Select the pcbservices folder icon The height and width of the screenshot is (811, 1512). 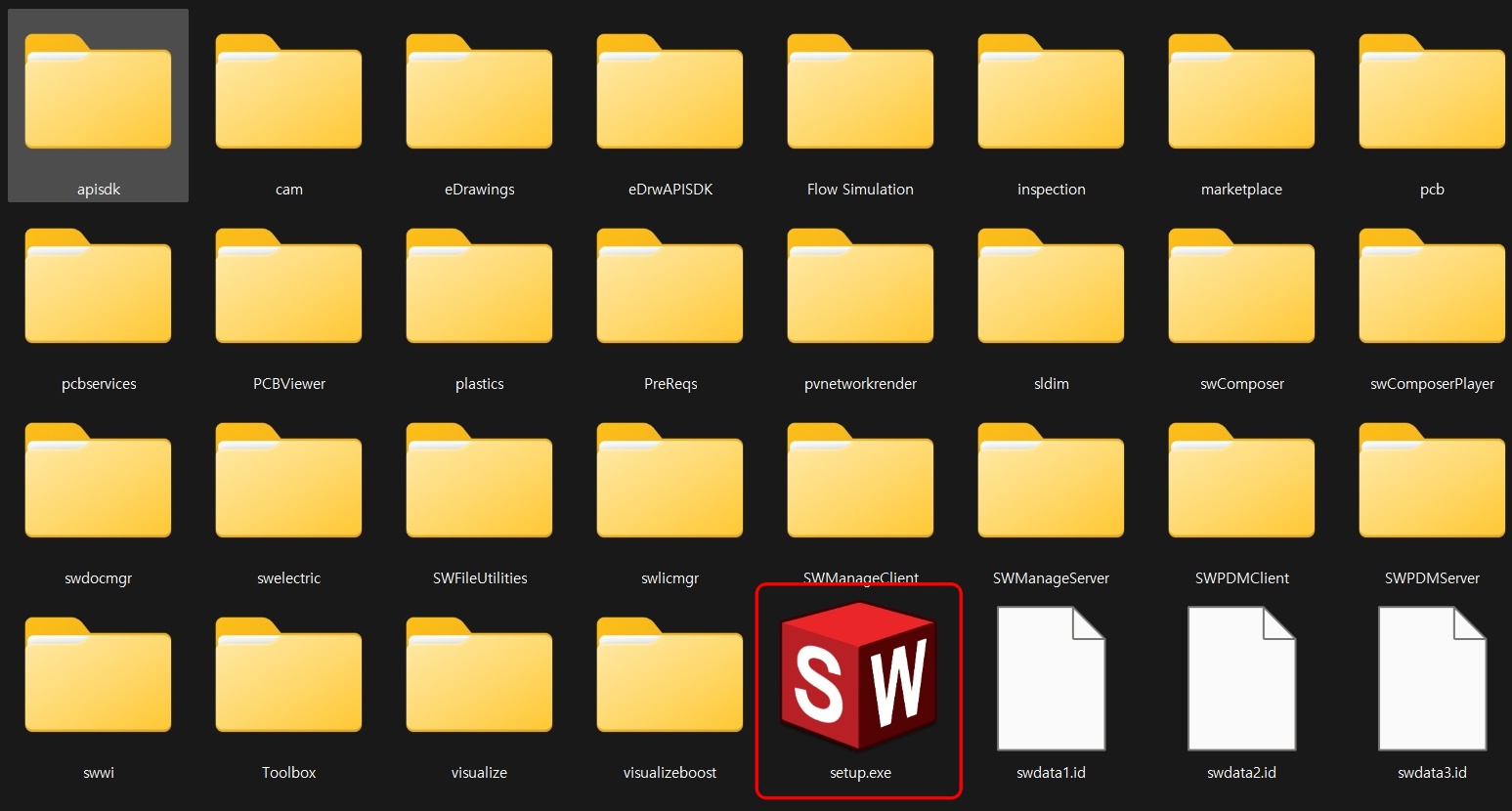coord(98,286)
